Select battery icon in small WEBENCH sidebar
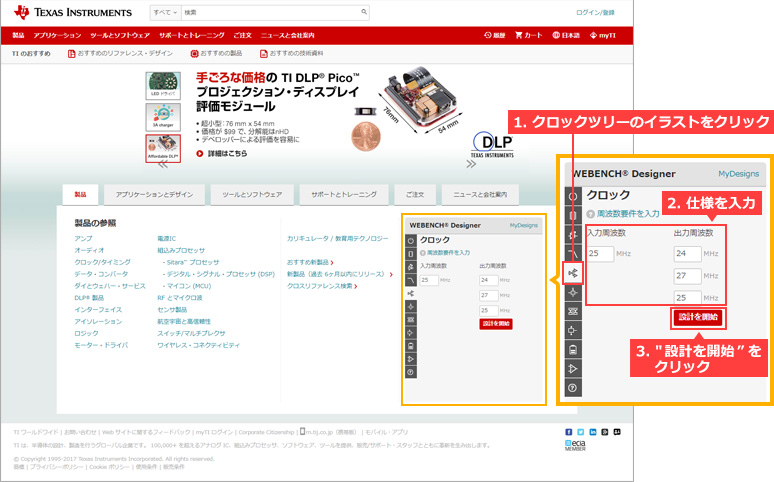The height and width of the screenshot is (482, 774). tap(411, 346)
